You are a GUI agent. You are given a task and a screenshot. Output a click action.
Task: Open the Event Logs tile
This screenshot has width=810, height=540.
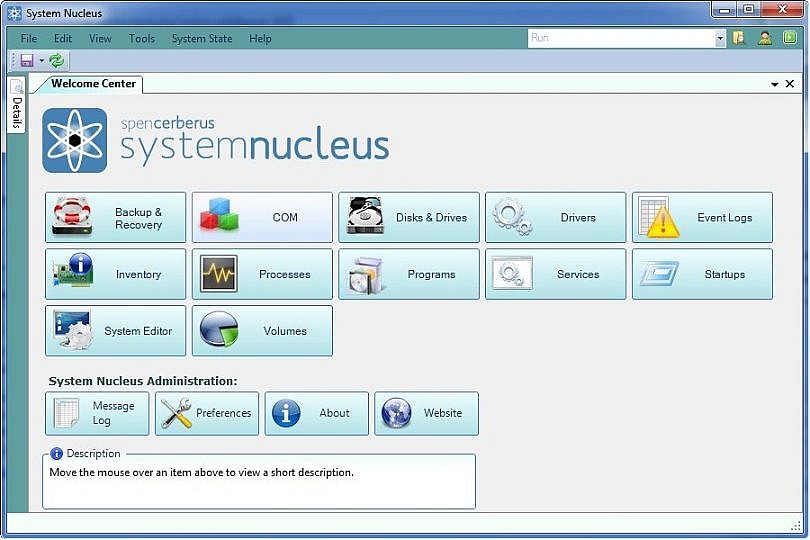coord(703,218)
